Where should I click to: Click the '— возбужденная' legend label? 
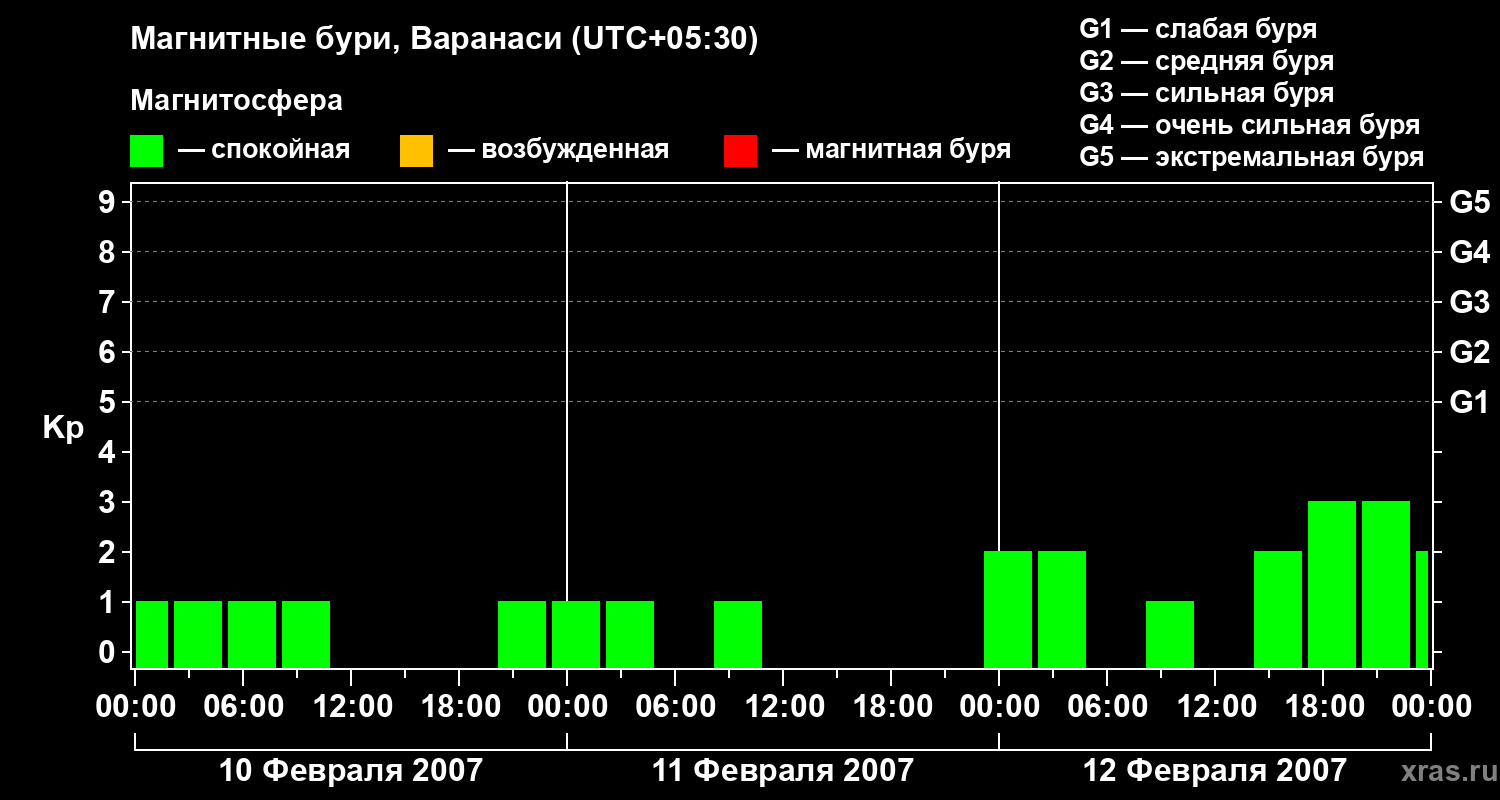click(x=558, y=150)
